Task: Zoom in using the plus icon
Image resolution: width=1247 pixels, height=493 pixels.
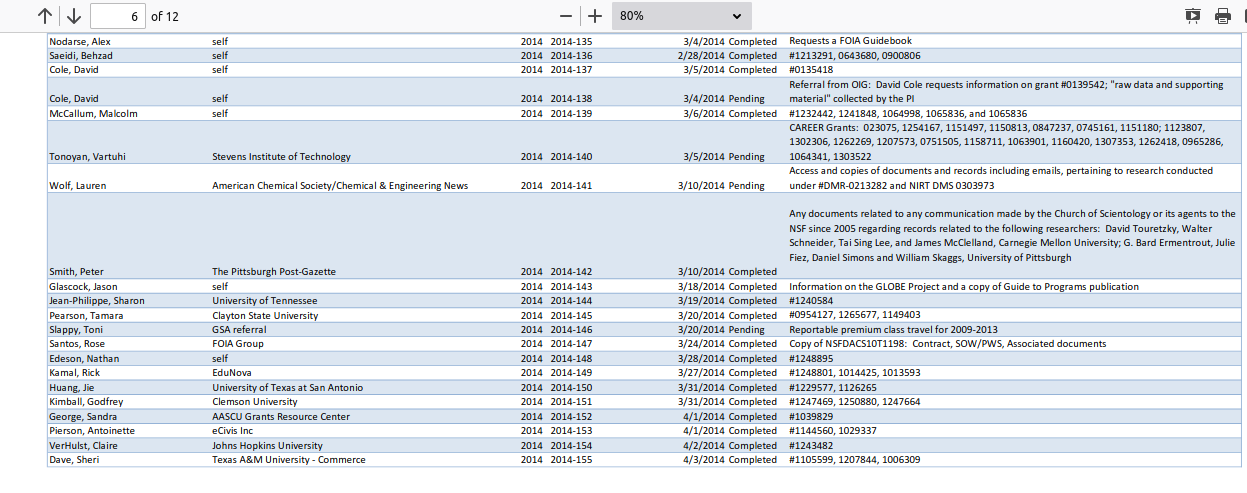Action: pyautogui.click(x=595, y=16)
